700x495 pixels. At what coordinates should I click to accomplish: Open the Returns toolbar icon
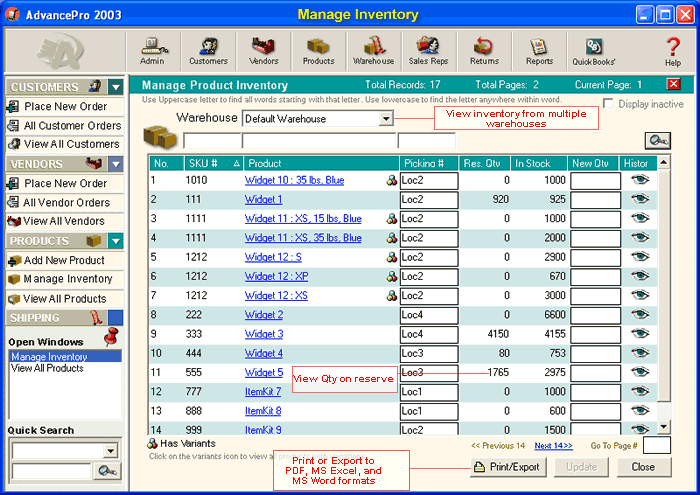tap(484, 51)
